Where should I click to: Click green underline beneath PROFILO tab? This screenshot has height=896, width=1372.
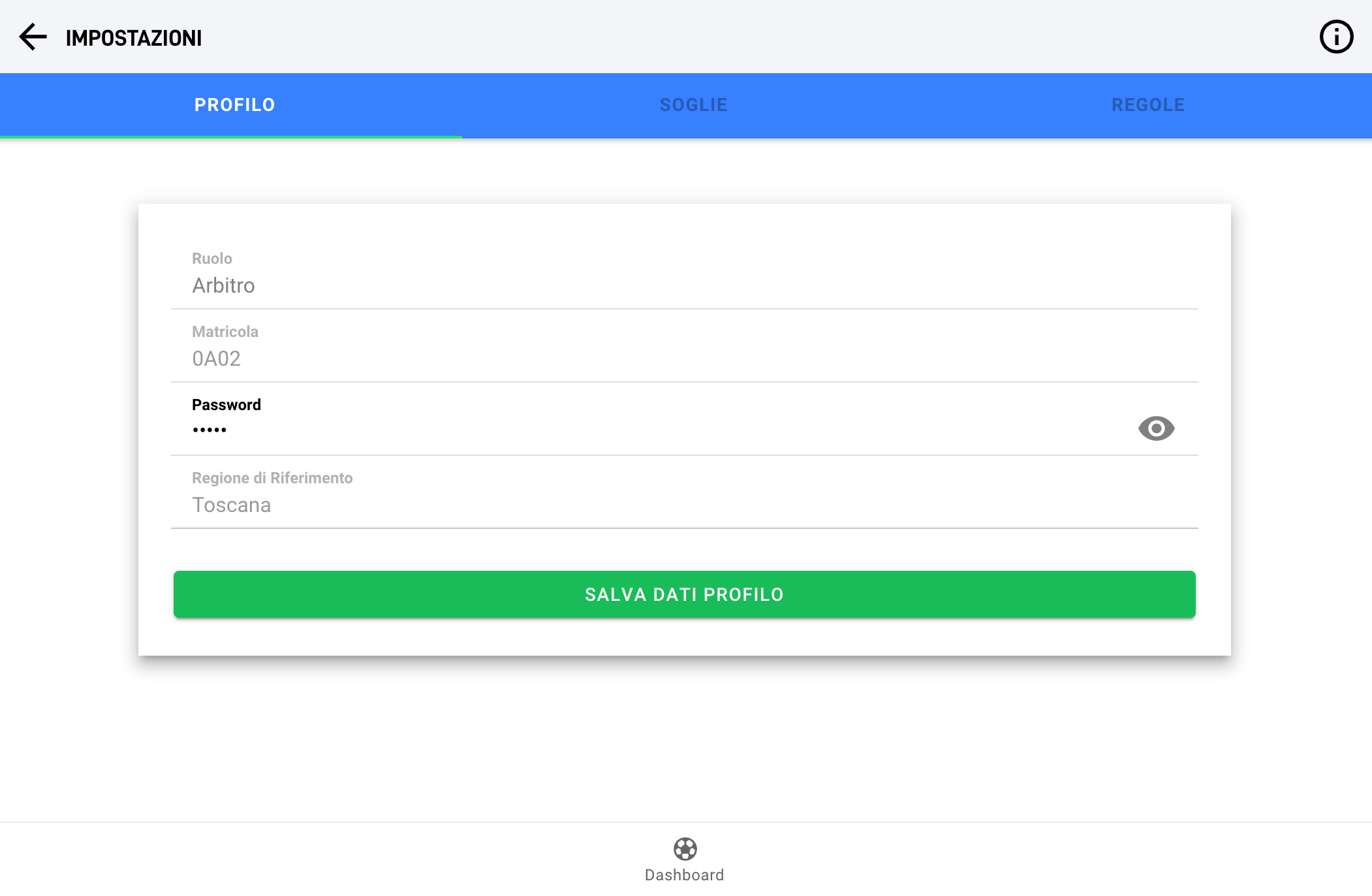(231, 136)
